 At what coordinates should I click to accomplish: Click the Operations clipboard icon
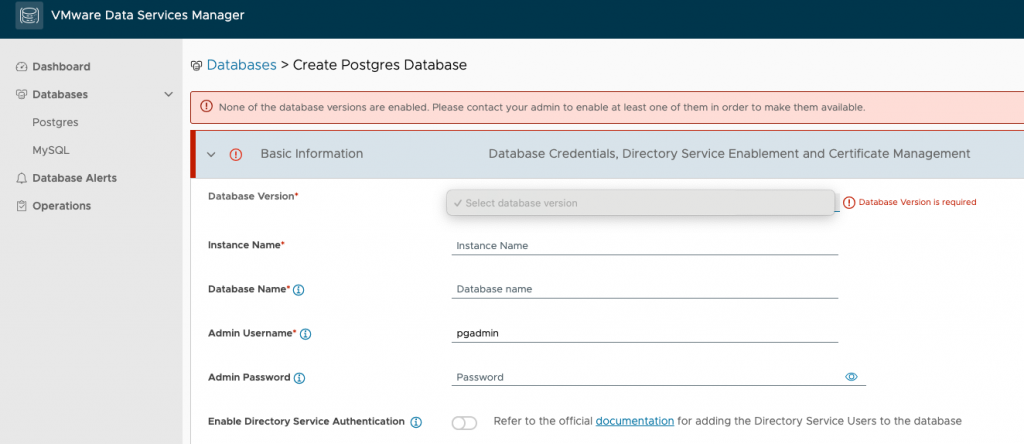click(x=22, y=206)
